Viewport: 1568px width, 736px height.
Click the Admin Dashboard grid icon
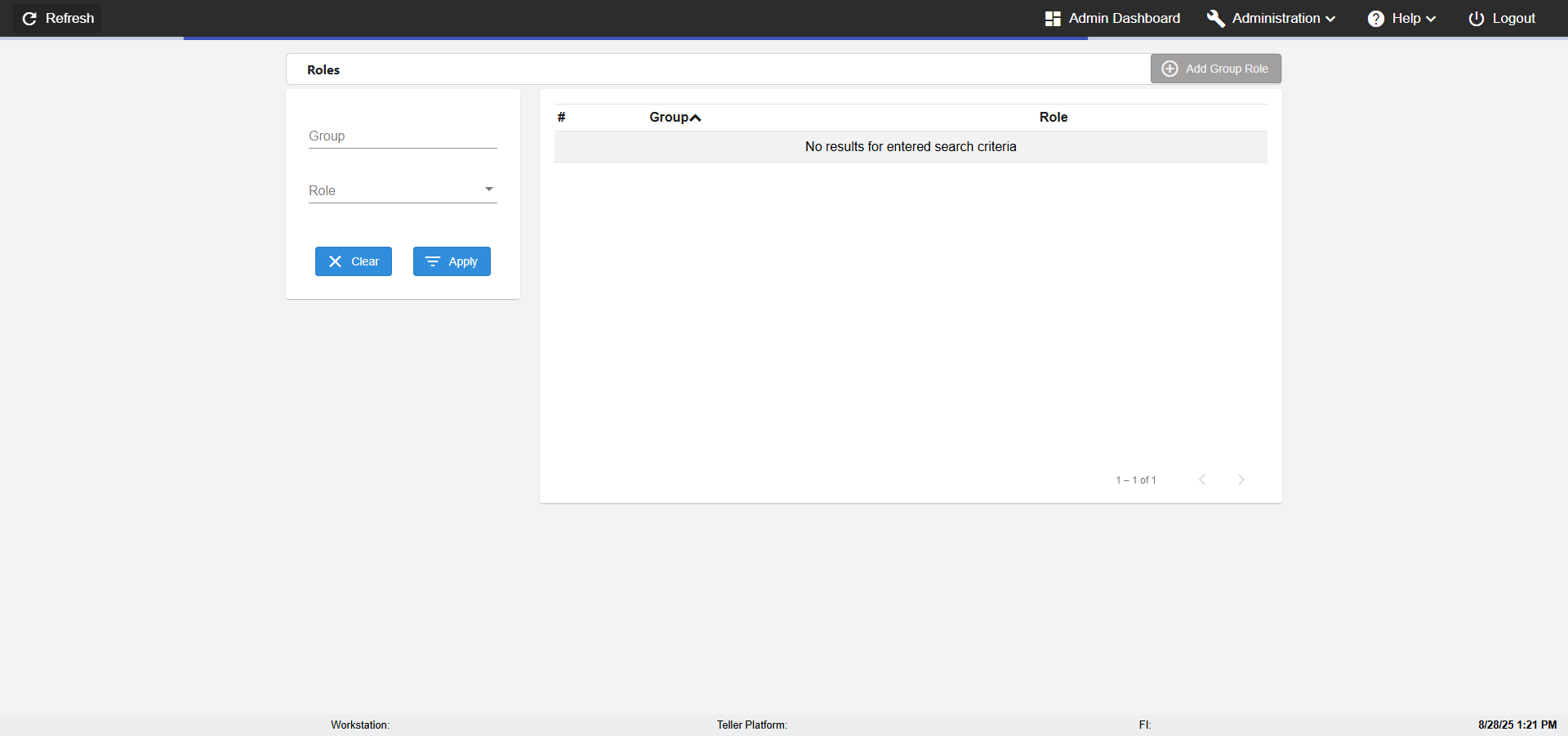click(x=1053, y=19)
